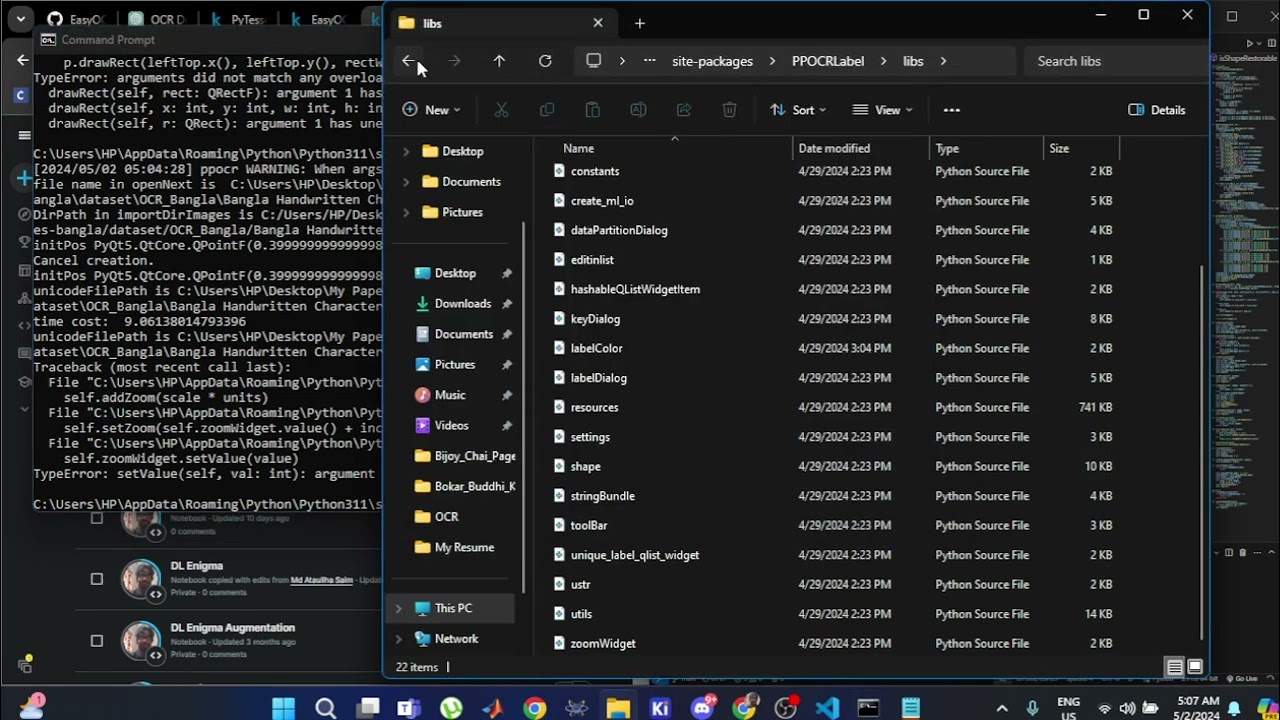The height and width of the screenshot is (720, 1280).
Task: Select the dataPartitionDialog file
Action: point(619,230)
